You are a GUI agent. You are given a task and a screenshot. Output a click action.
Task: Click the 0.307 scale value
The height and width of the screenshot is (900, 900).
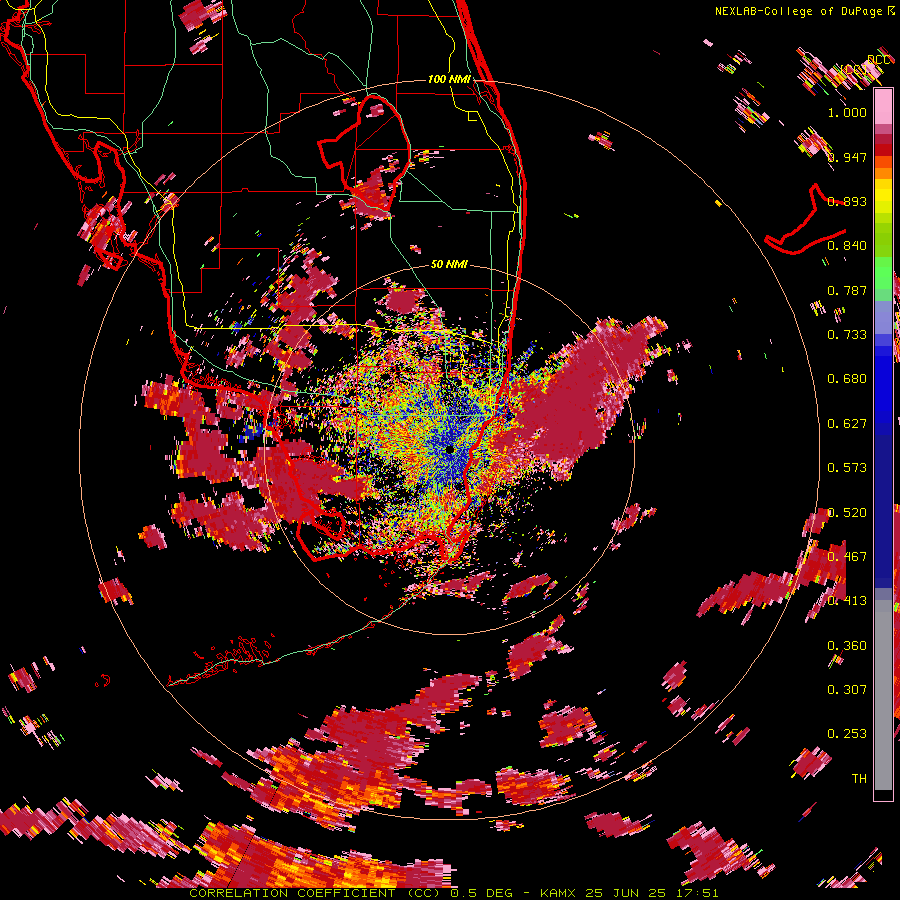pos(847,690)
